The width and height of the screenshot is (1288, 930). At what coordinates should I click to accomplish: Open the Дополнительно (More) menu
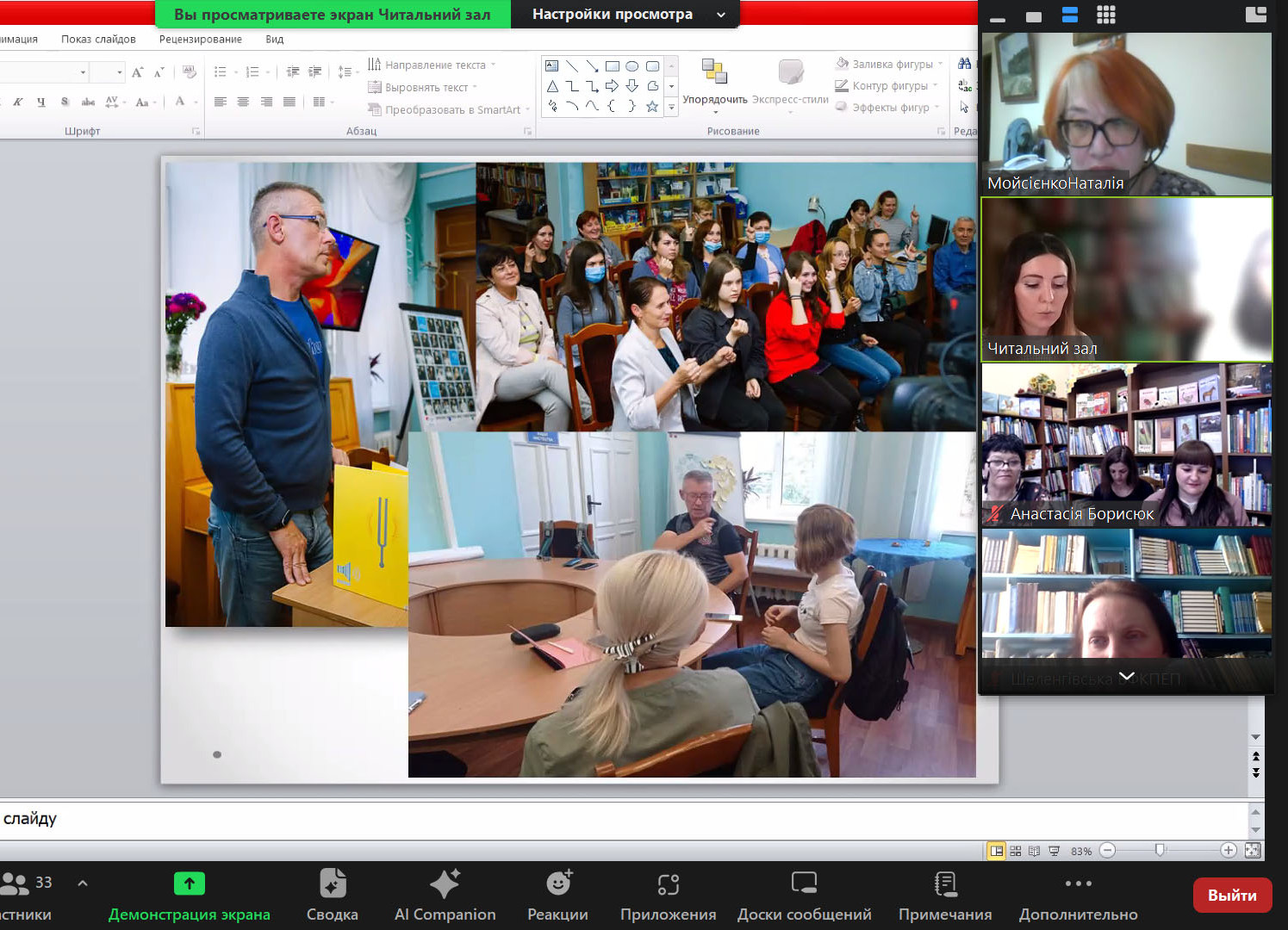pos(1079,896)
